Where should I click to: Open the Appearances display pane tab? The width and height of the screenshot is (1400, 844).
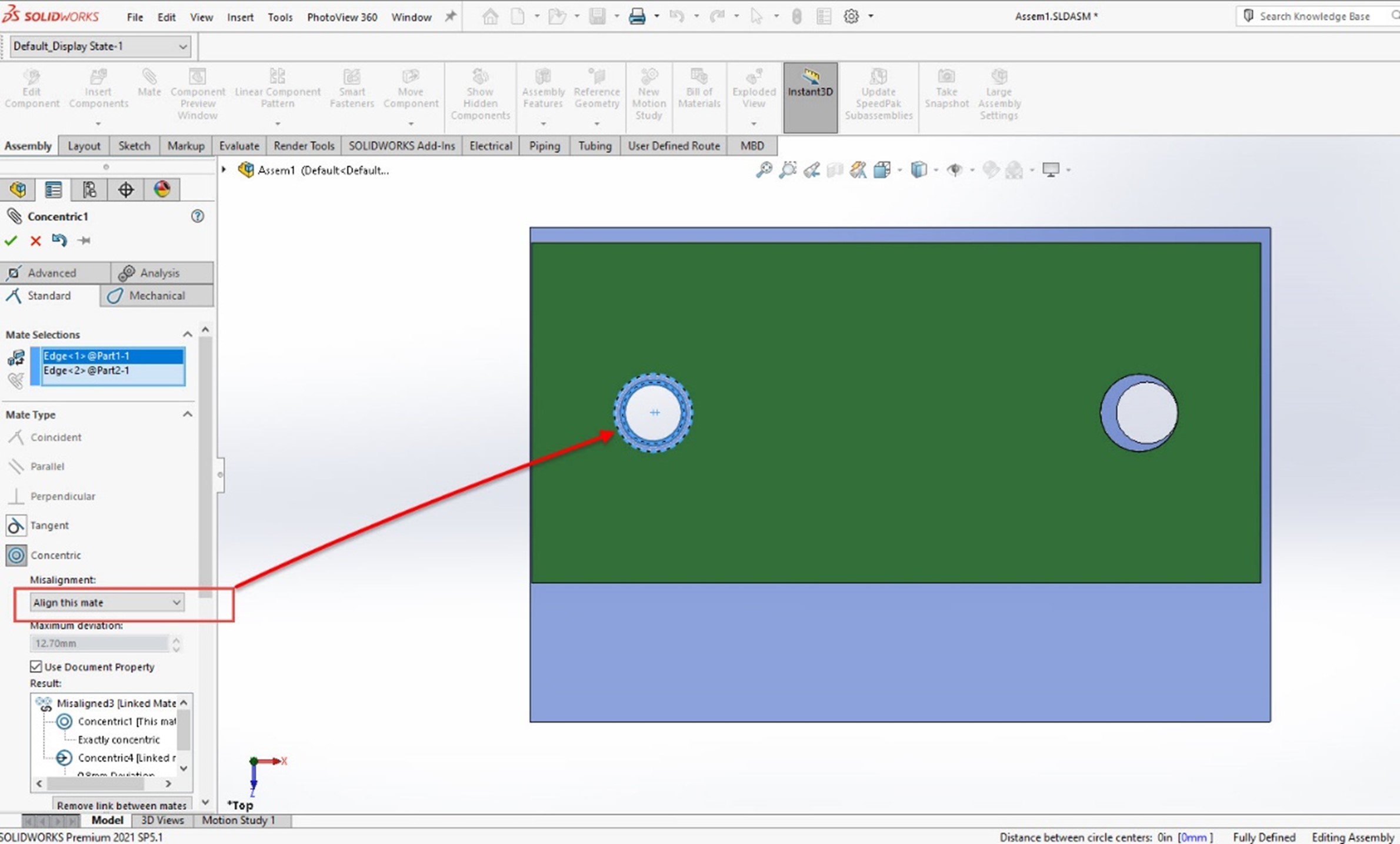coord(162,190)
